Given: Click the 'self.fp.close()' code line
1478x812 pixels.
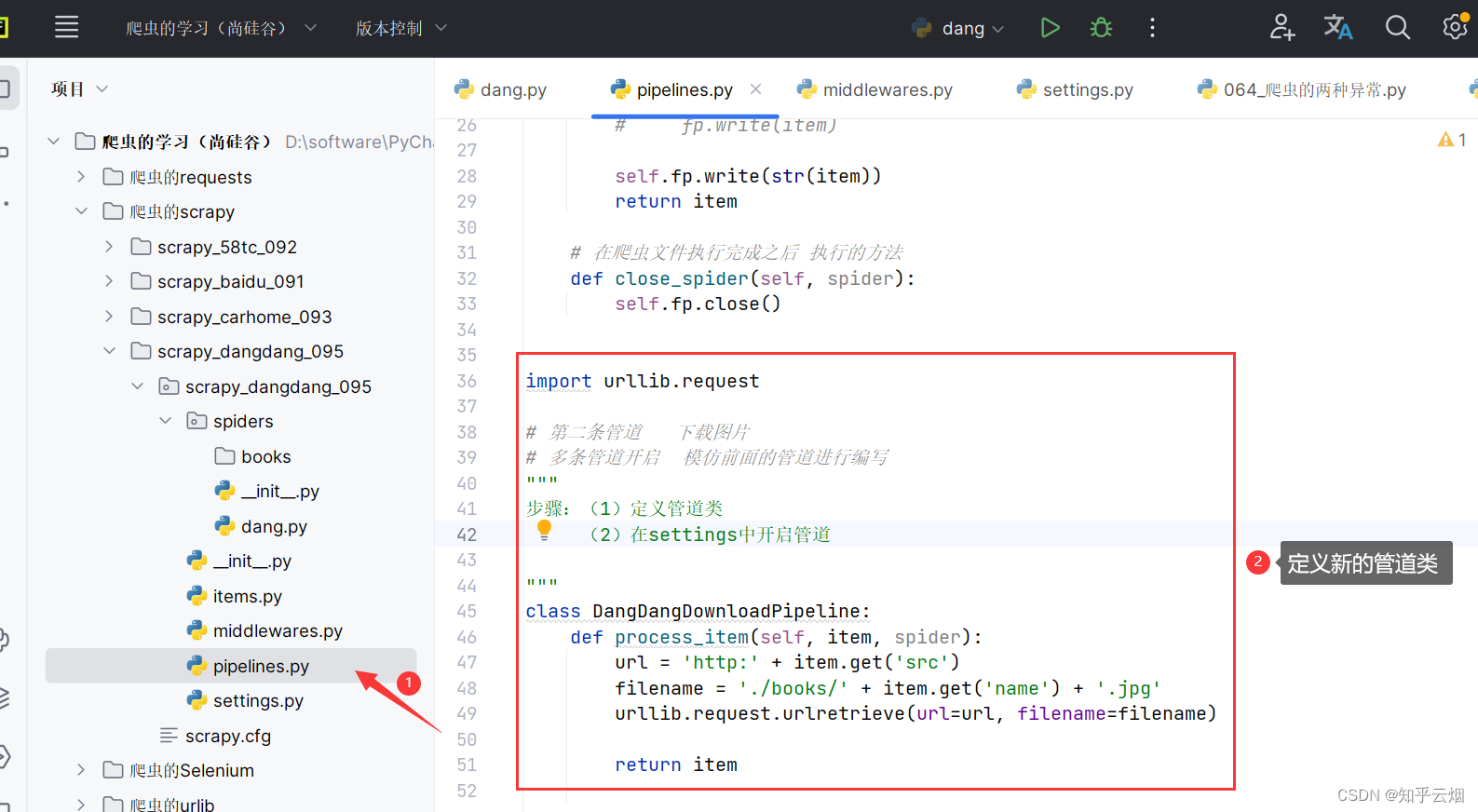Looking at the screenshot, I should 698,304.
